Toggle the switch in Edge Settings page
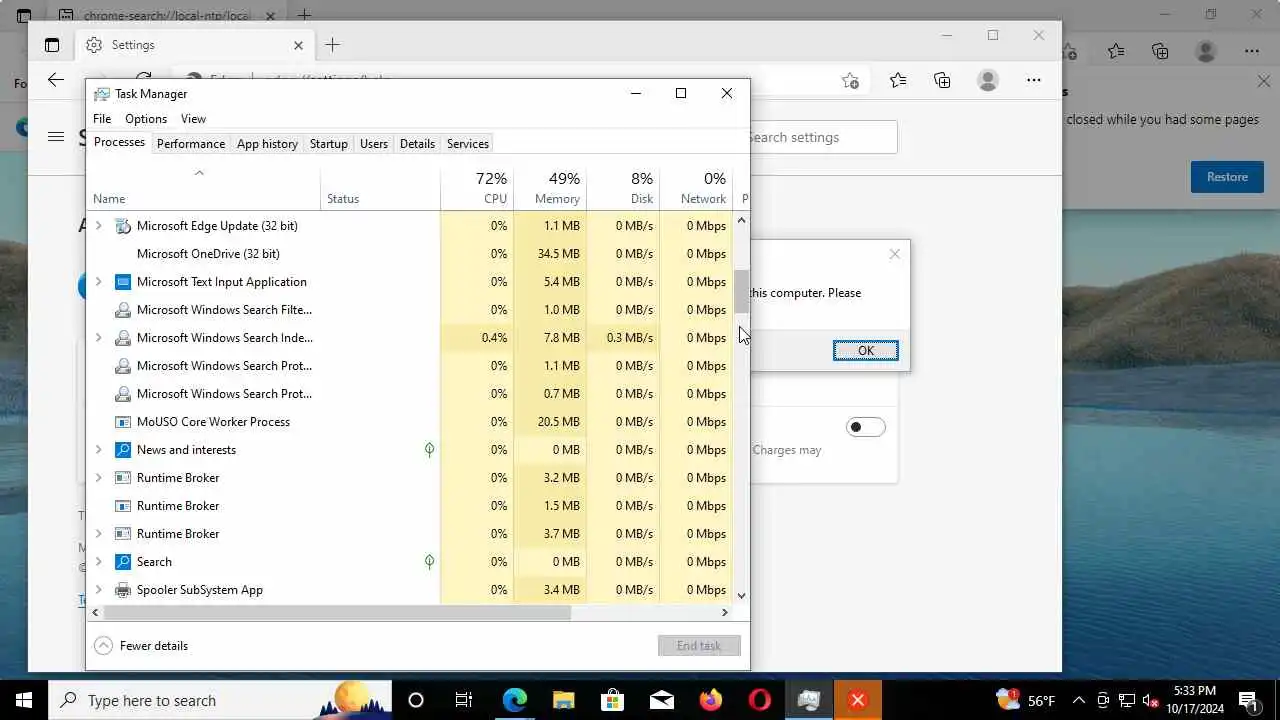 click(866, 427)
